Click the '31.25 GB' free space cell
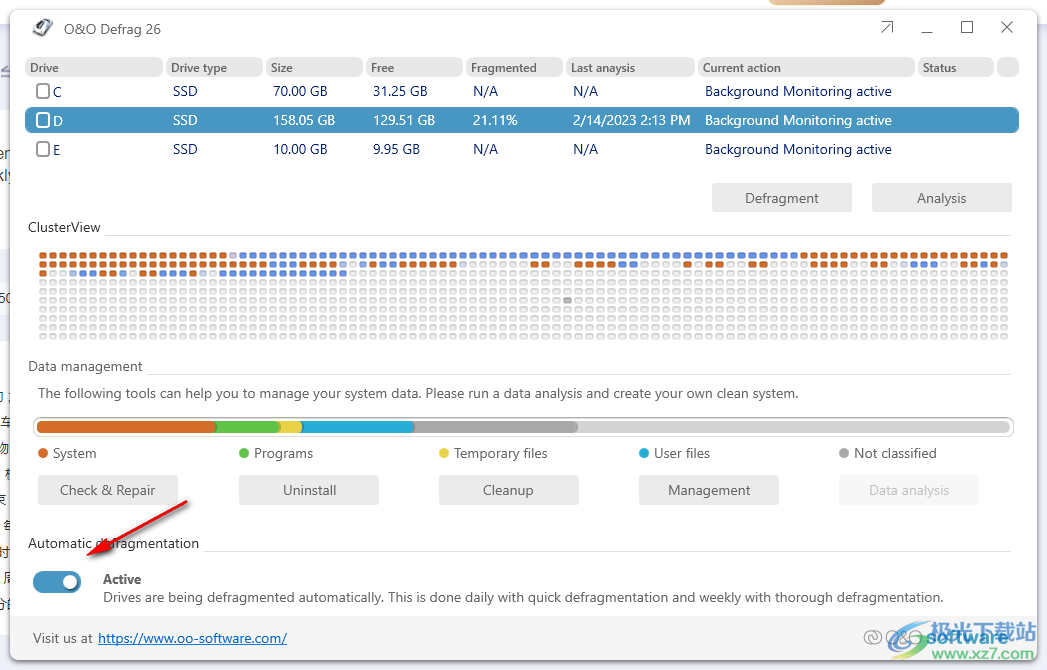The height and width of the screenshot is (670, 1047). 400,91
